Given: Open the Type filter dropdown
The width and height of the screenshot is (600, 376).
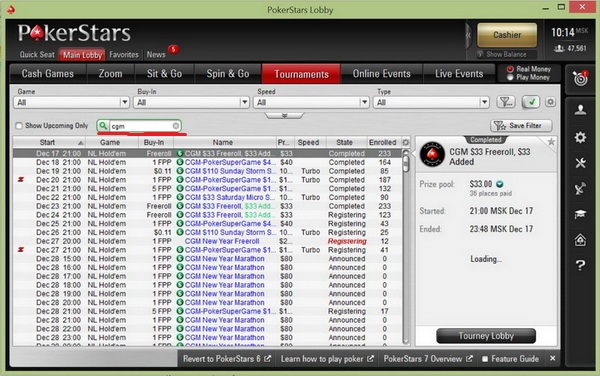Looking at the screenshot, I should 431,102.
